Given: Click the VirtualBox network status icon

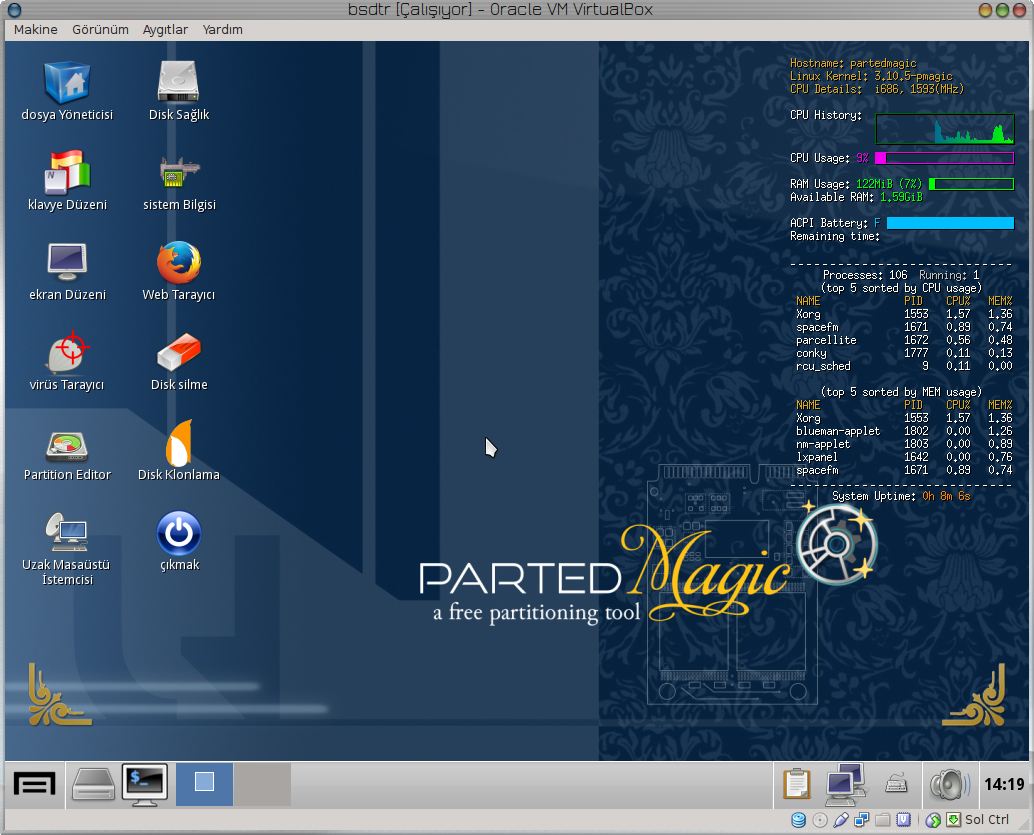Looking at the screenshot, I should [861, 820].
